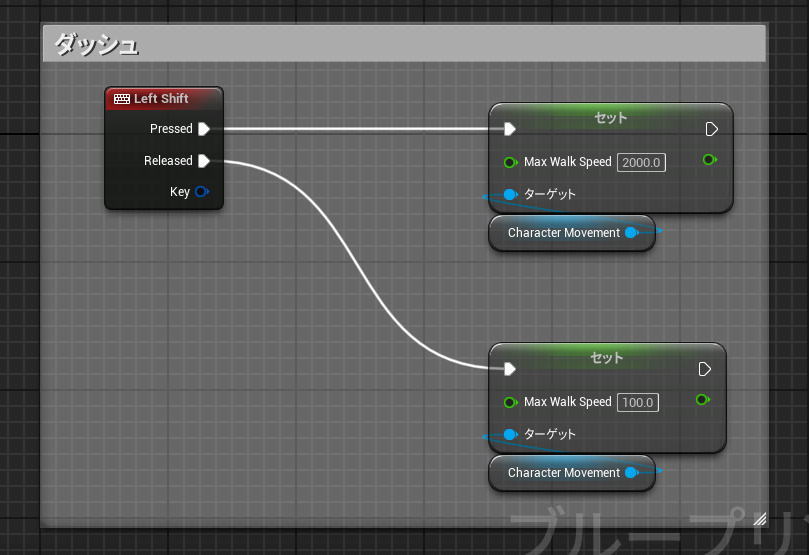Click green output pin on the 100.0 Set node
Viewport: 809px width, 555px height.
pos(702,399)
